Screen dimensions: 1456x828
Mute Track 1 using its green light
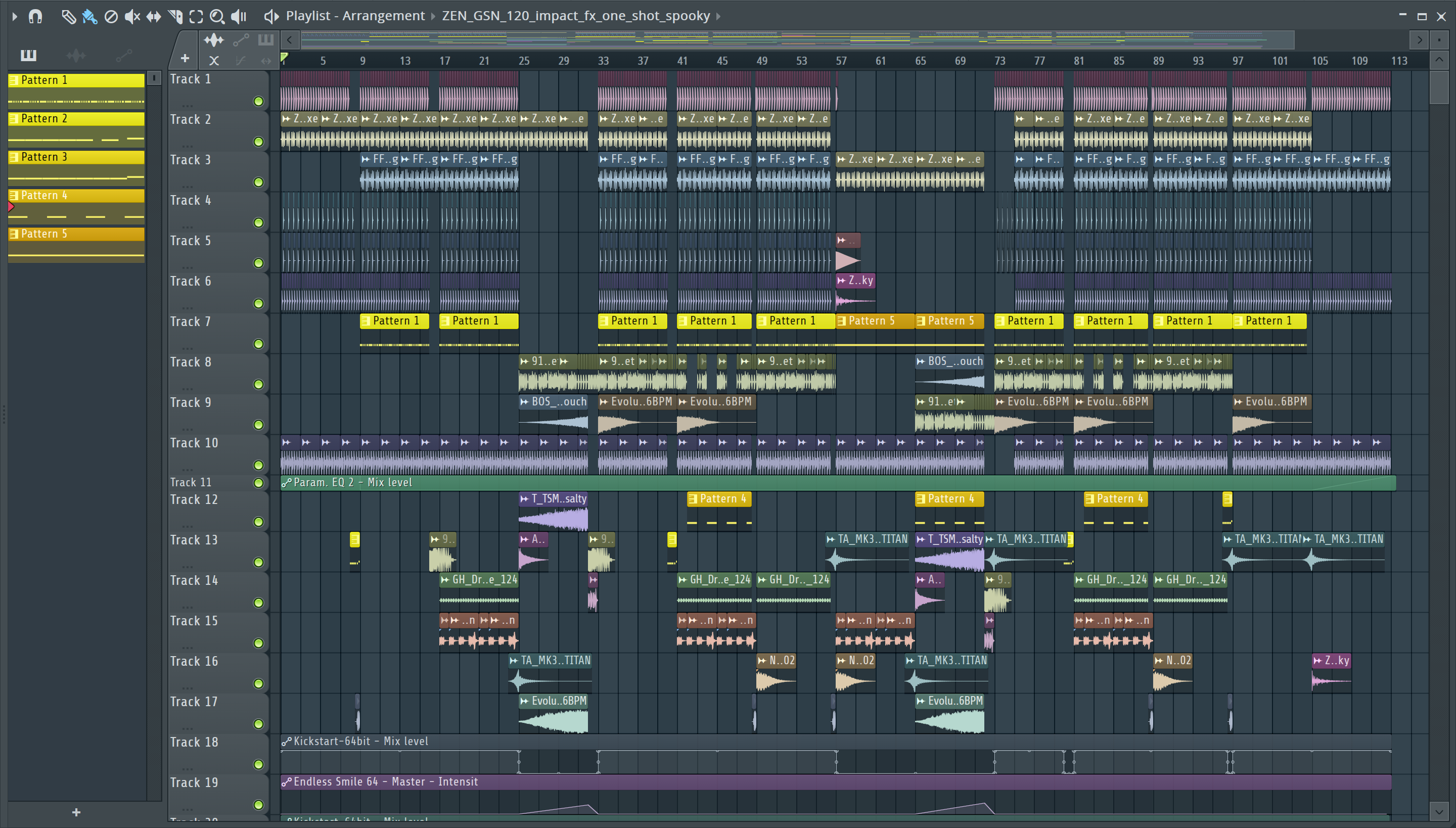tap(258, 101)
